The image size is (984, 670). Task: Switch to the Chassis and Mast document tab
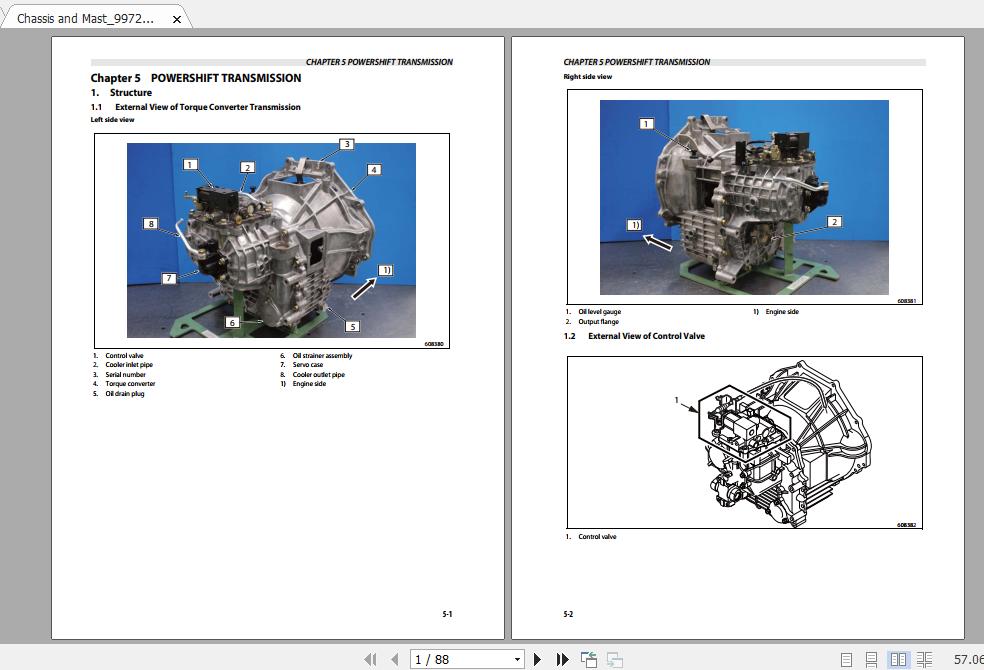pyautogui.click(x=85, y=17)
